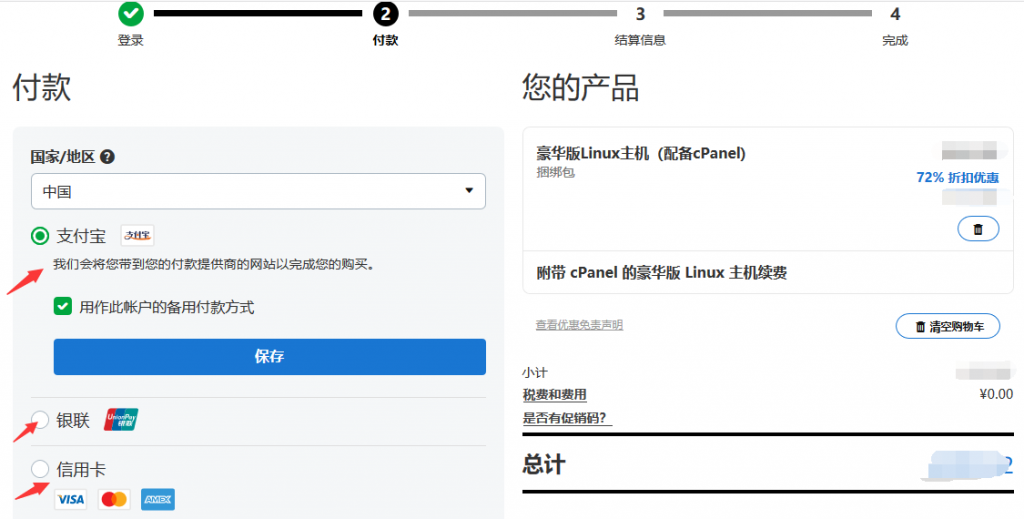Click the UnionPay logo icon
1024x519 pixels.
[x=121, y=420]
